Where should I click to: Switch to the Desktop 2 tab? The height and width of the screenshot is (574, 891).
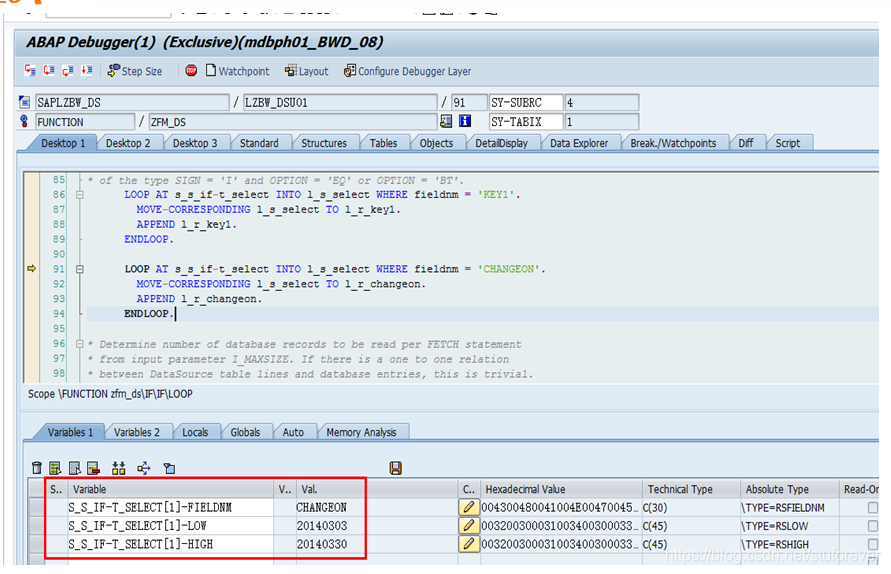tap(128, 143)
